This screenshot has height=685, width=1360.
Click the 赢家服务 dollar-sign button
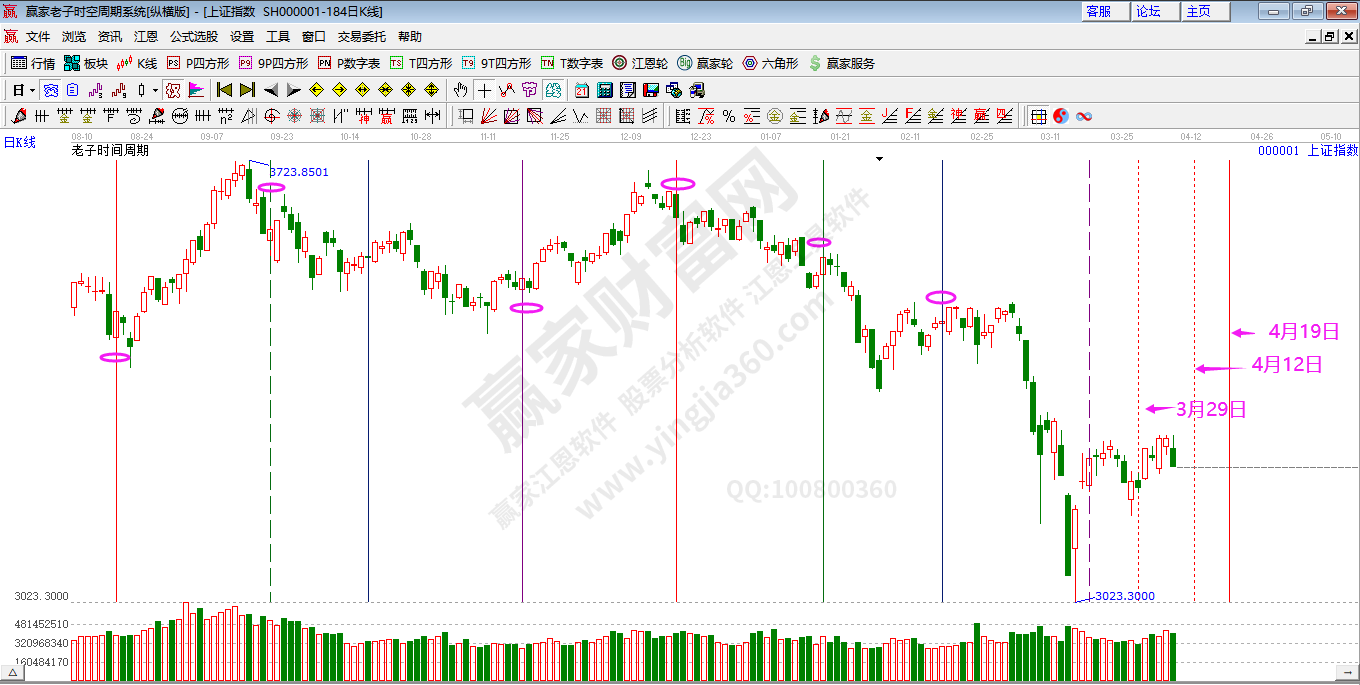coord(841,63)
